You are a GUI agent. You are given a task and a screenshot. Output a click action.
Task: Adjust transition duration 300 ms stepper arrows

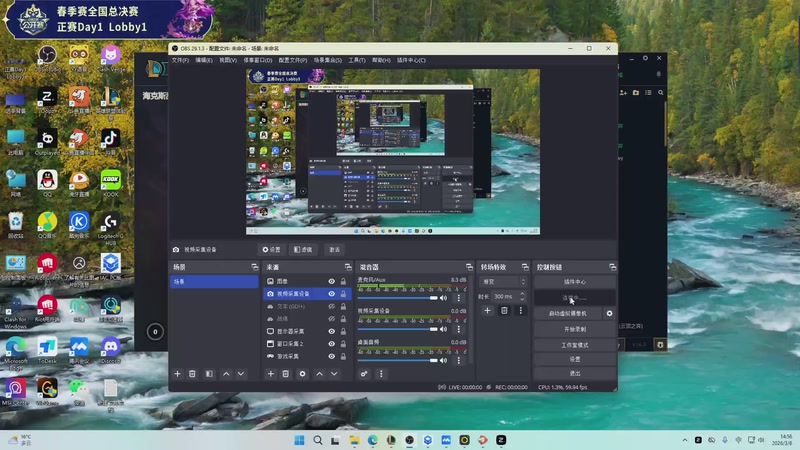point(522,296)
